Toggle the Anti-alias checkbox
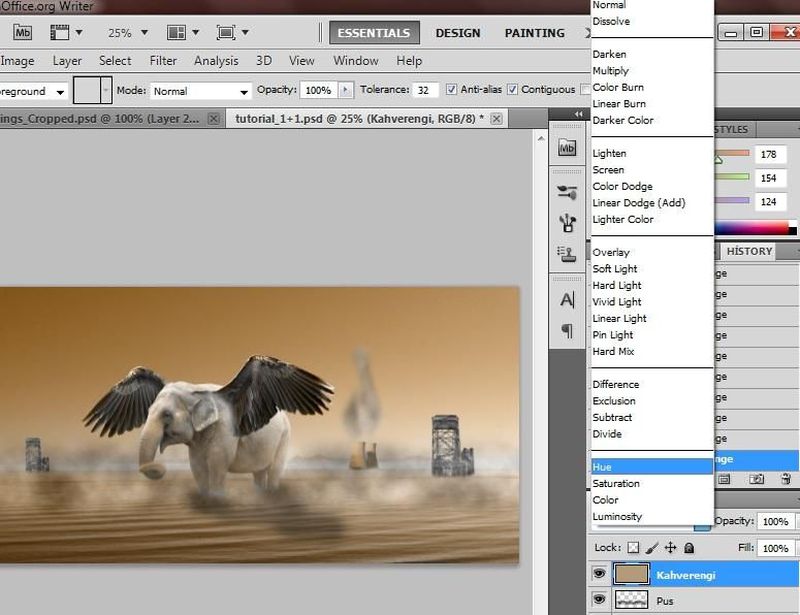This screenshot has height=615, width=800. (x=452, y=90)
